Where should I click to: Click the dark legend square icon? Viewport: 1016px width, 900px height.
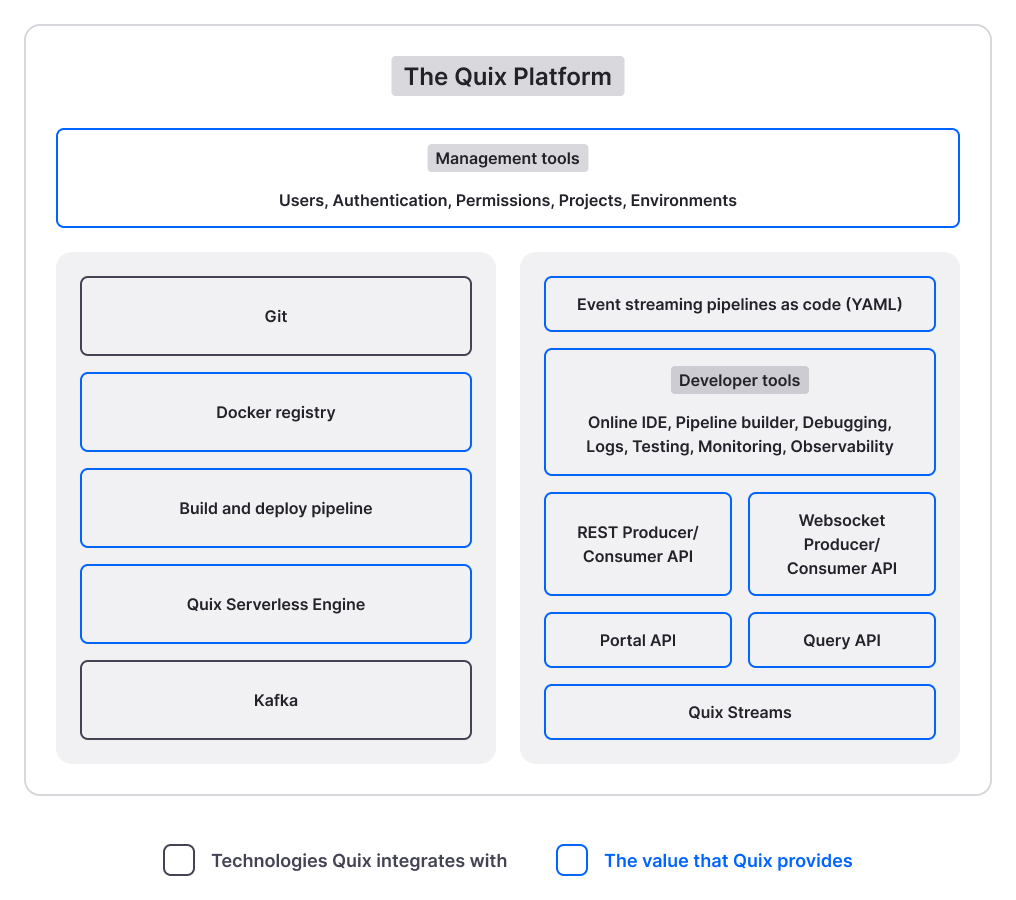tap(179, 860)
